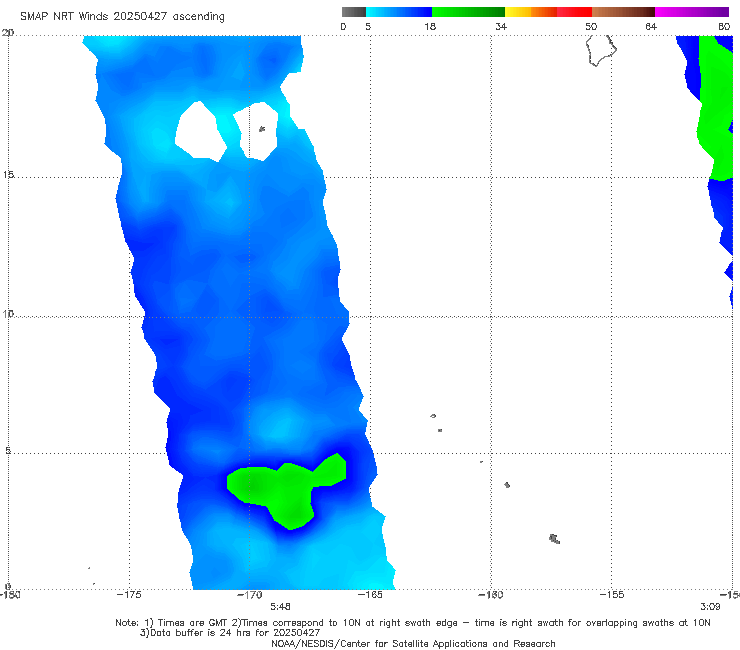Click the '-165' longitude axis label
This screenshot has height=650, width=740.
click(370, 594)
